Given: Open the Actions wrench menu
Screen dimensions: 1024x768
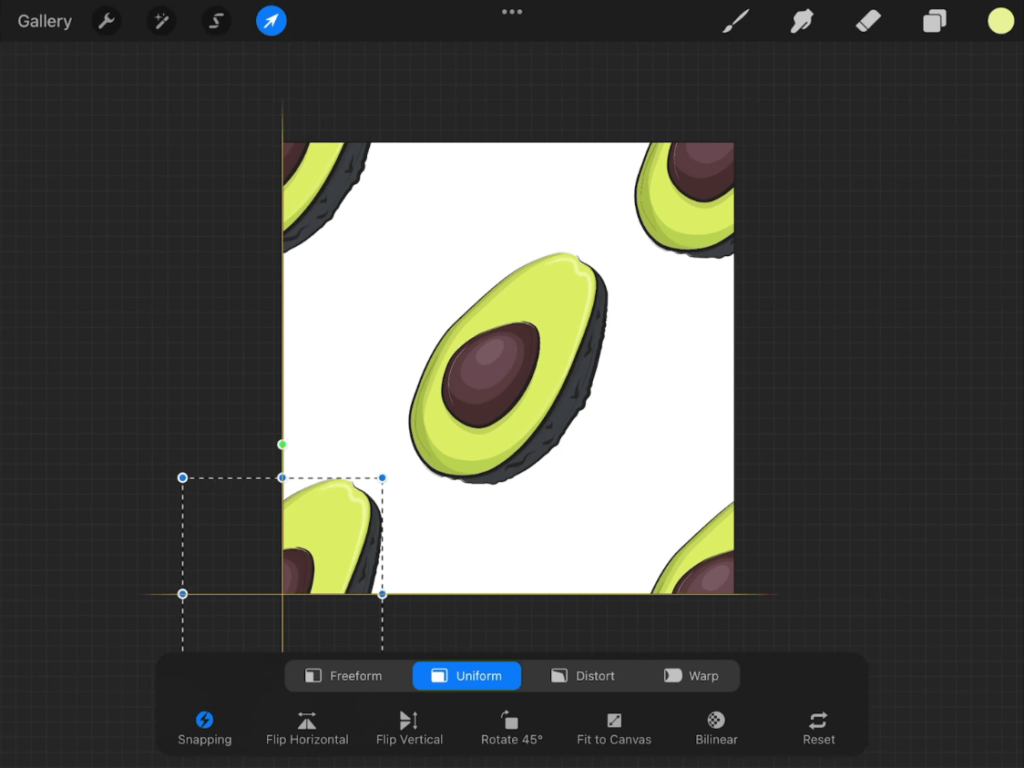Looking at the screenshot, I should pyautogui.click(x=107, y=21).
